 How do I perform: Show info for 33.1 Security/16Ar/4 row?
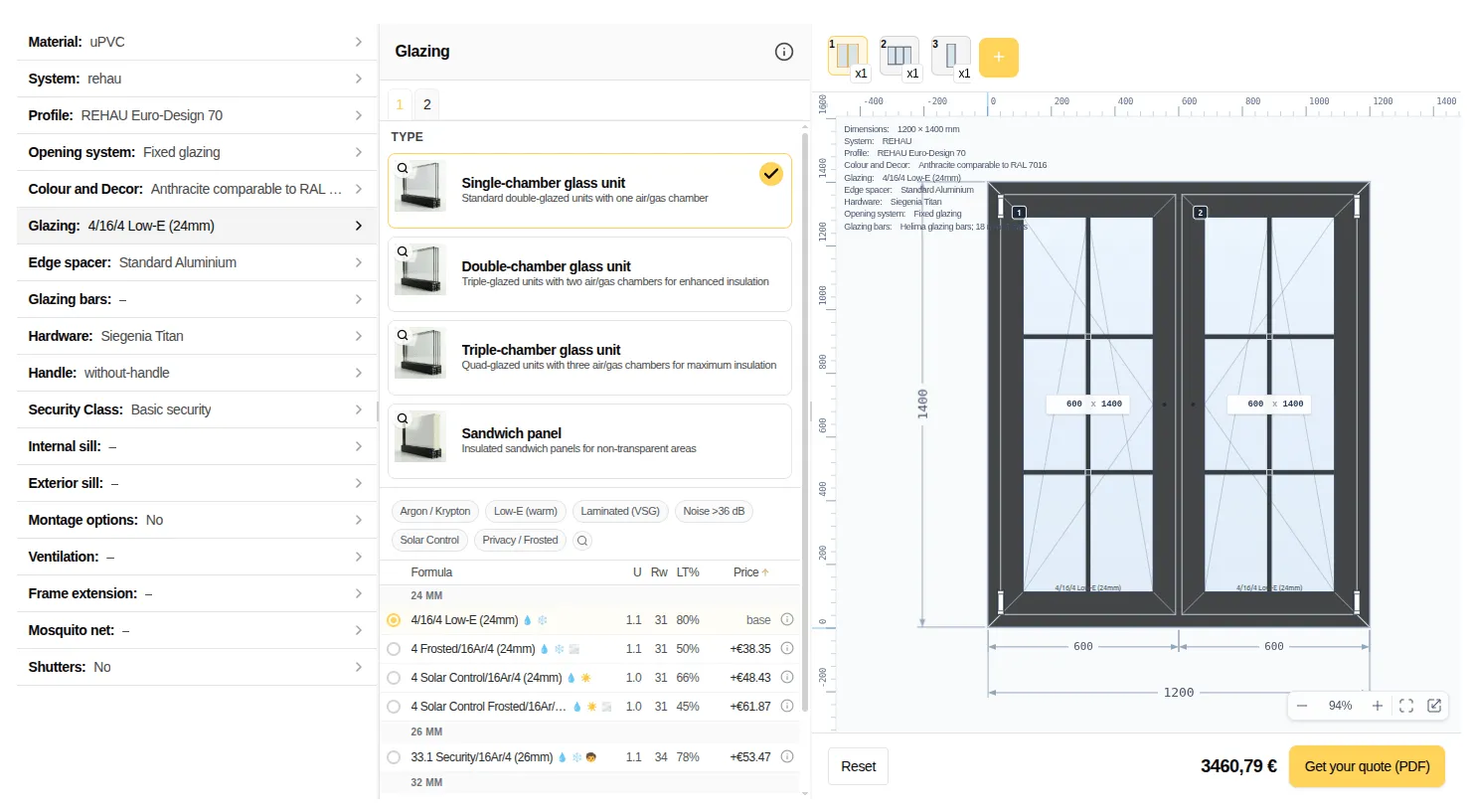787,756
